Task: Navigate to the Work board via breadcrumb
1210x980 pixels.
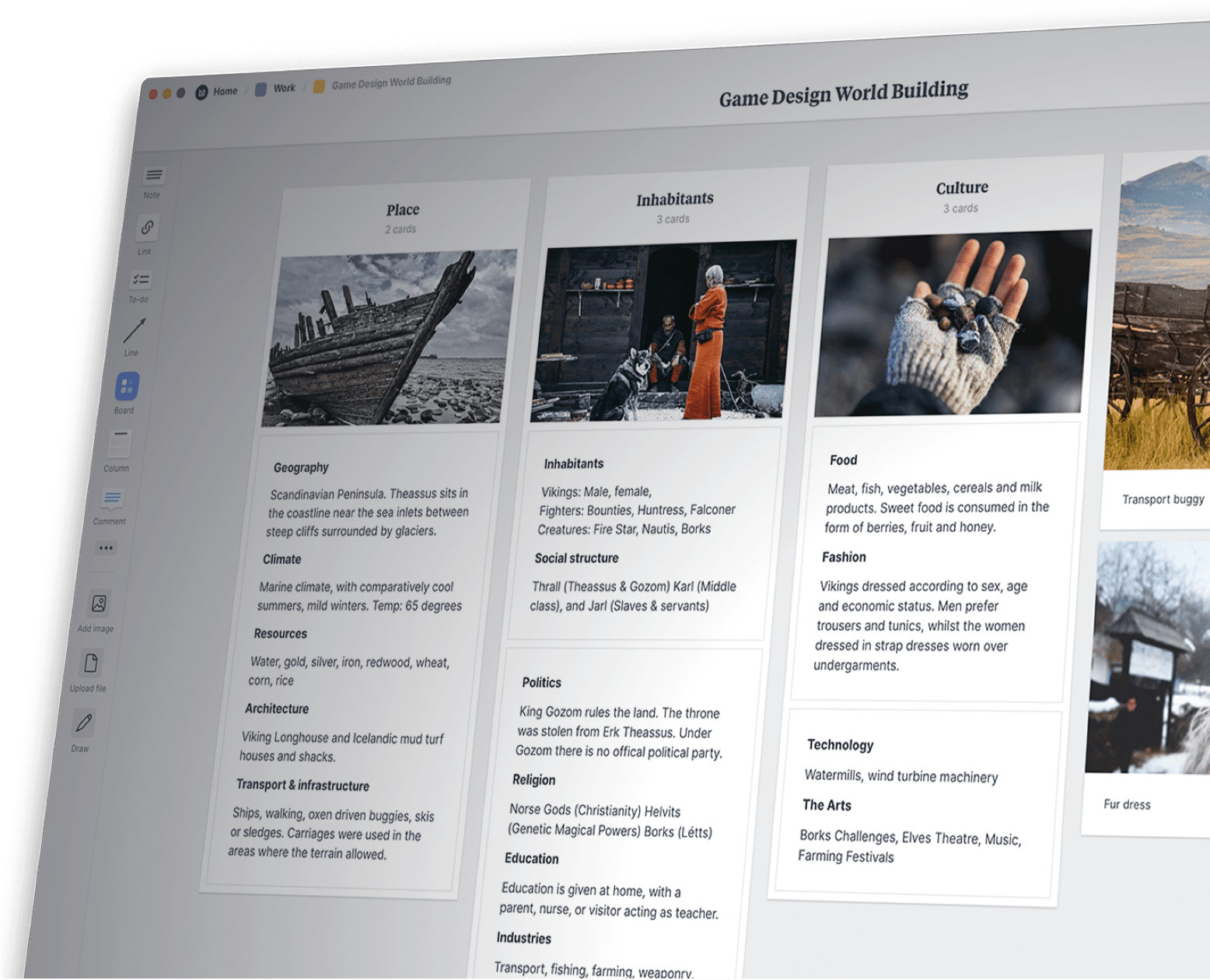Action: pos(284,89)
